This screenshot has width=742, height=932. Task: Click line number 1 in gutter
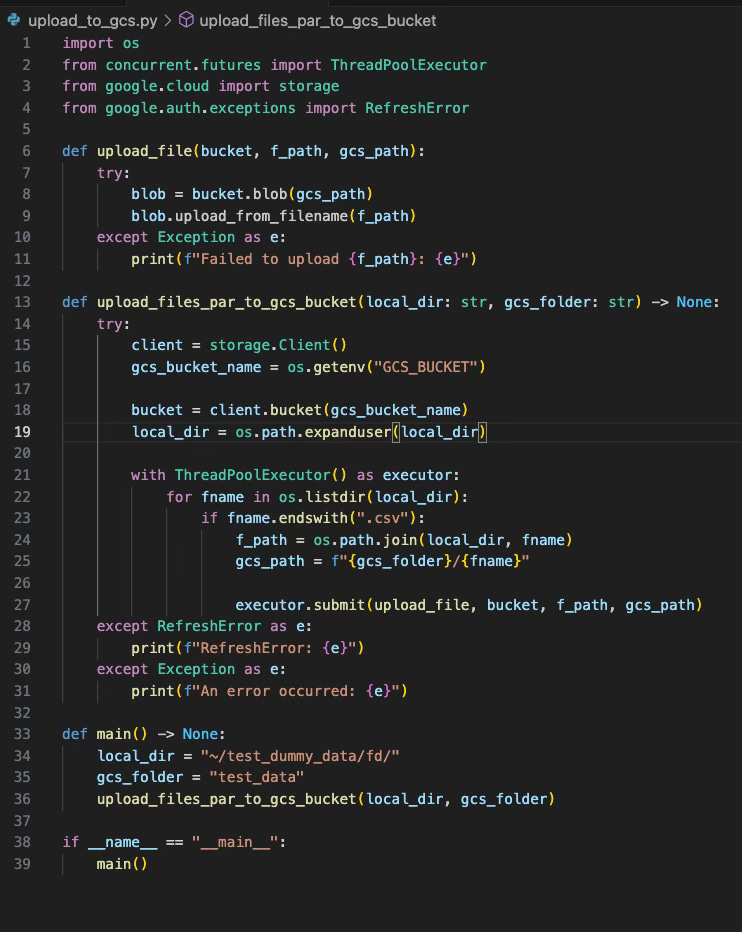coord(27,43)
